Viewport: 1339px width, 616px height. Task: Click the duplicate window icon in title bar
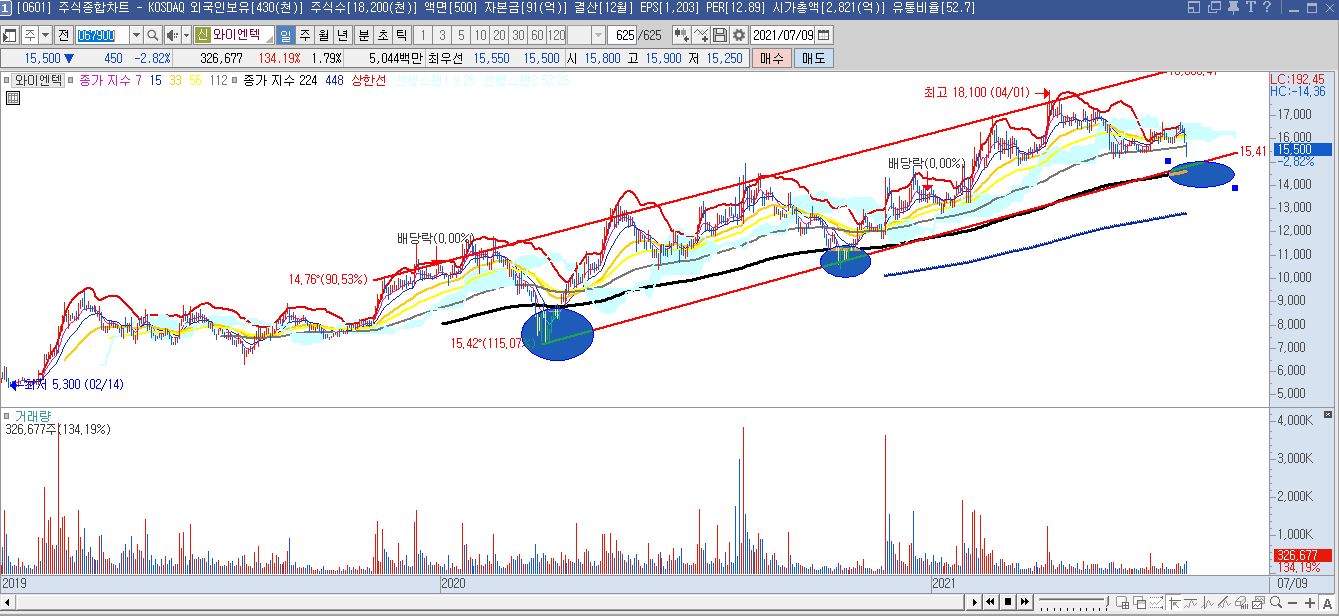pyautogui.click(x=1214, y=8)
